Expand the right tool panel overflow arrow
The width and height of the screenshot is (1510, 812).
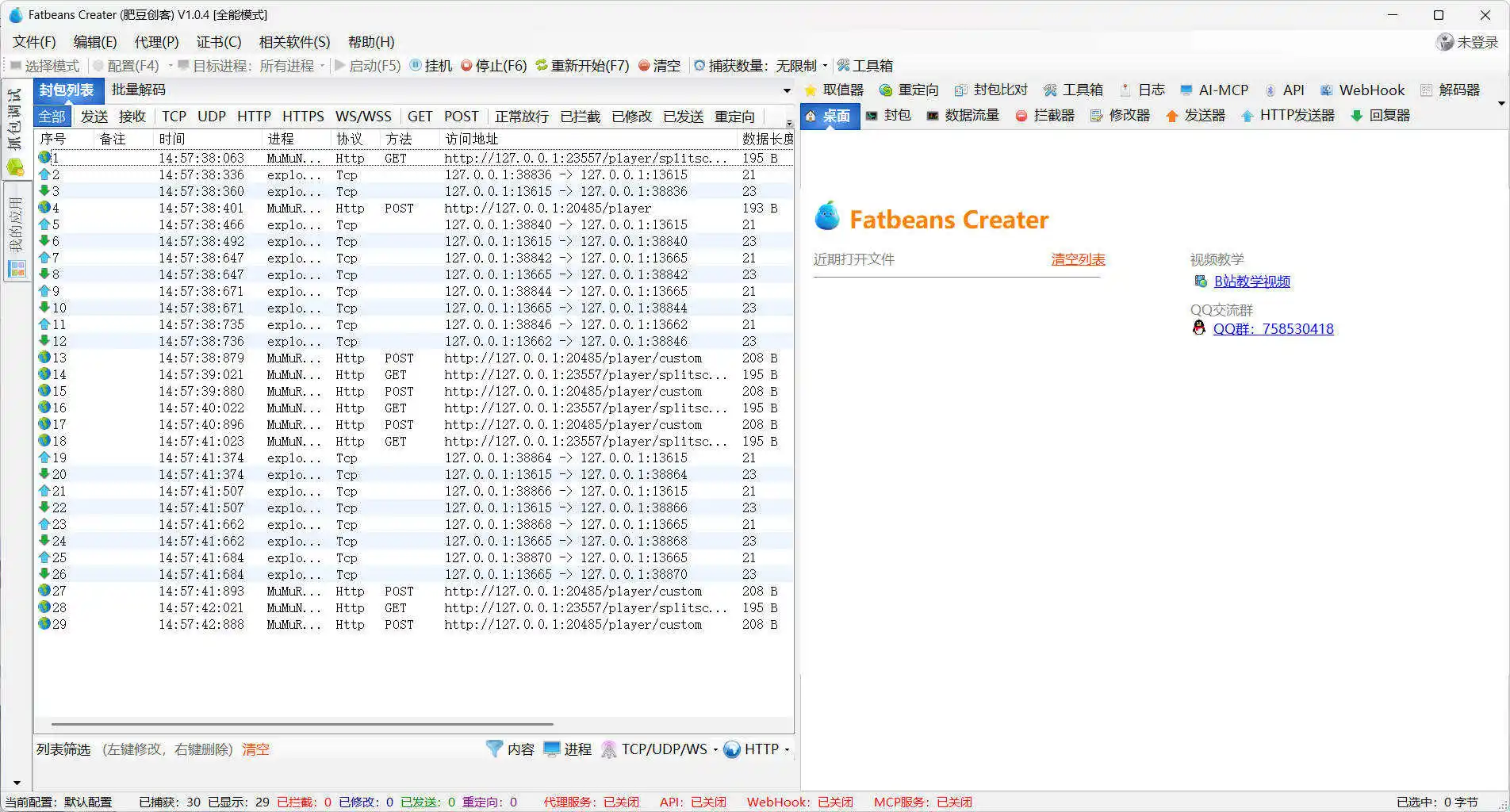pos(1501,103)
